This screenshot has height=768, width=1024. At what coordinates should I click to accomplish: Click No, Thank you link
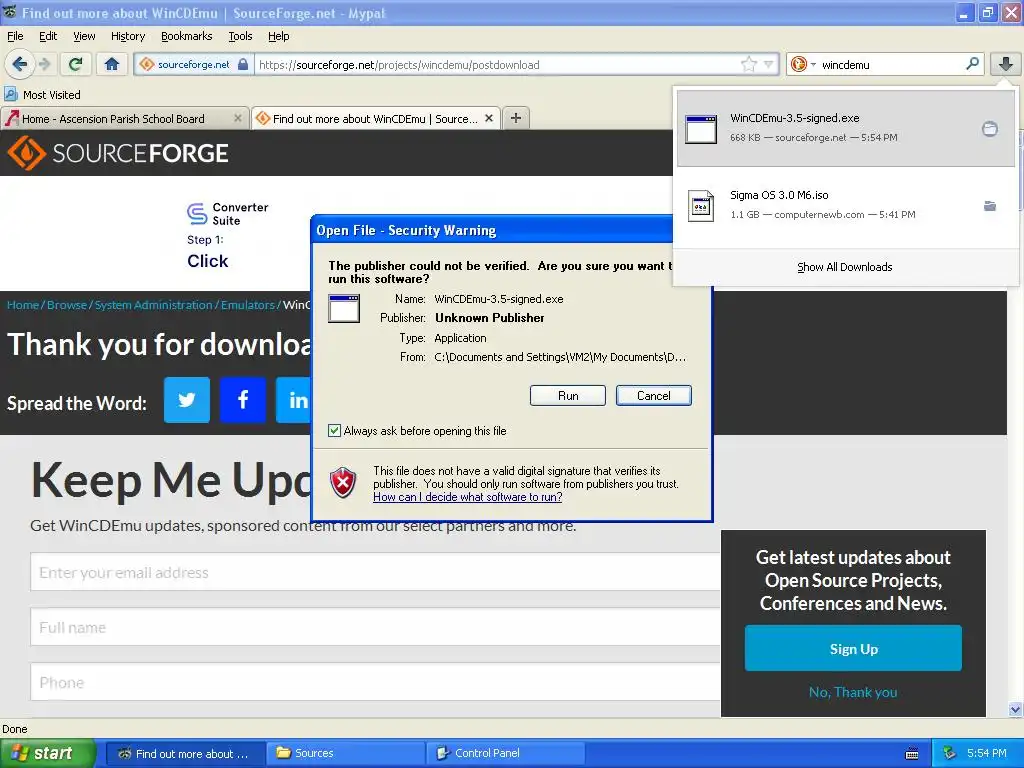click(853, 692)
